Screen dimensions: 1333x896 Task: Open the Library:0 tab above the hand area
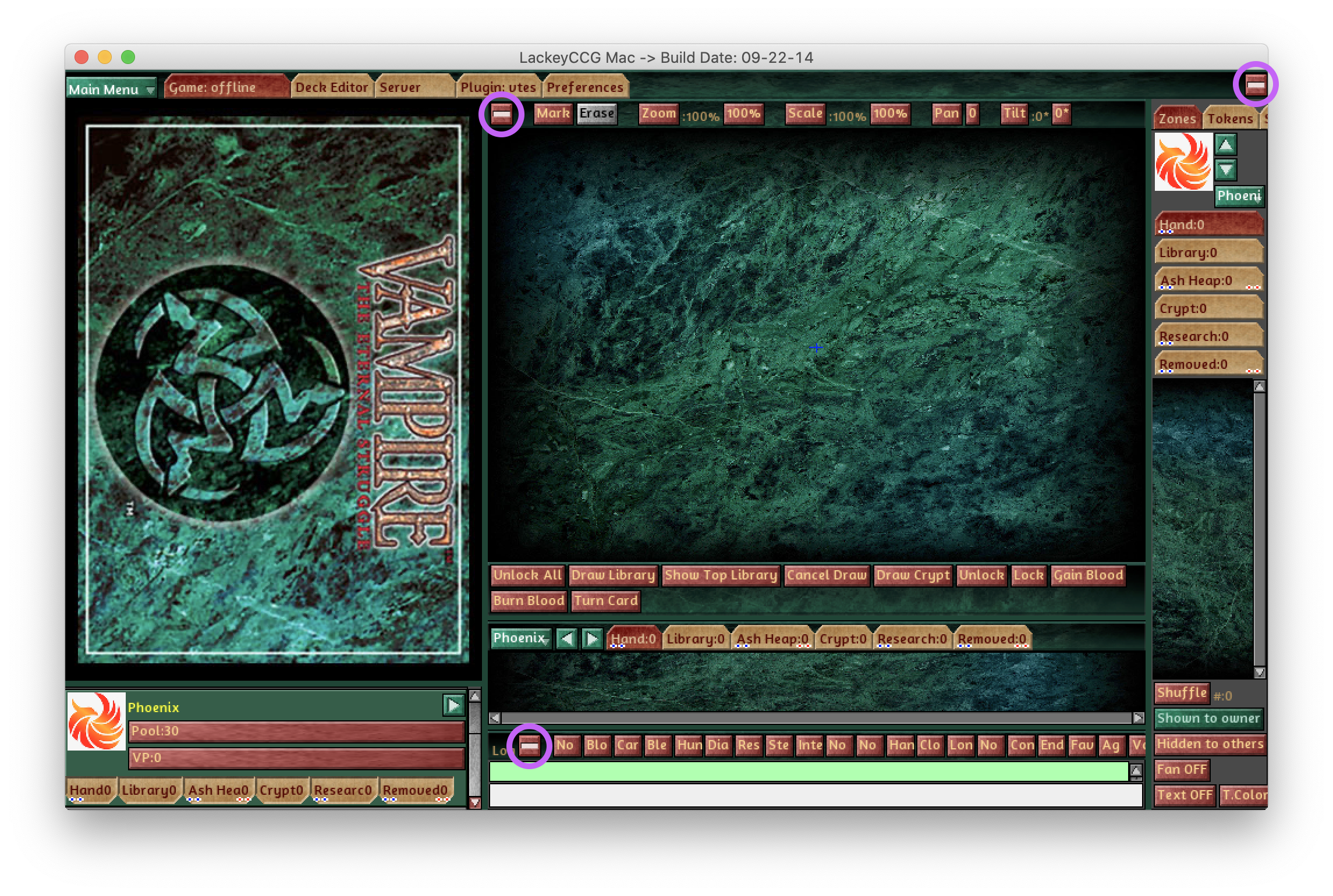tap(696, 639)
